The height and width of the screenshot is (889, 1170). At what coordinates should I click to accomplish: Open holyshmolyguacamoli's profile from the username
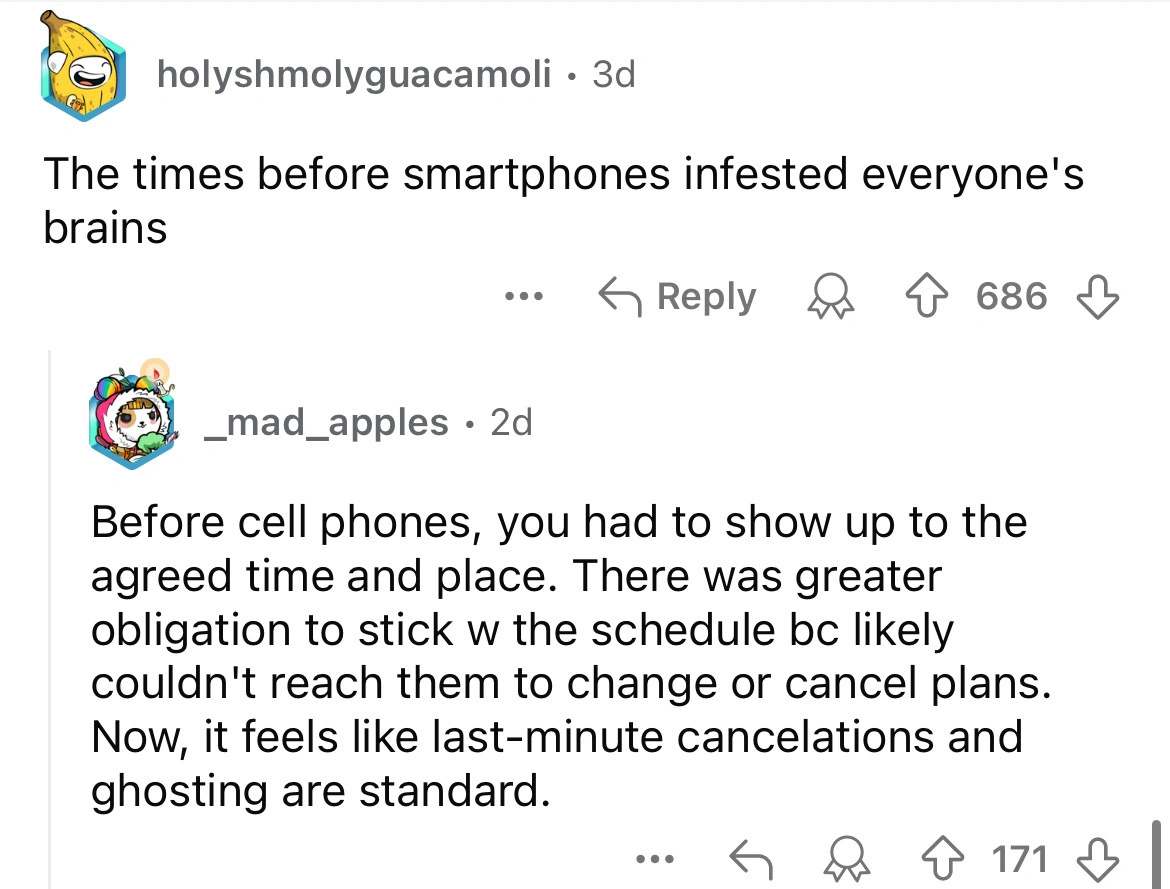353,74
